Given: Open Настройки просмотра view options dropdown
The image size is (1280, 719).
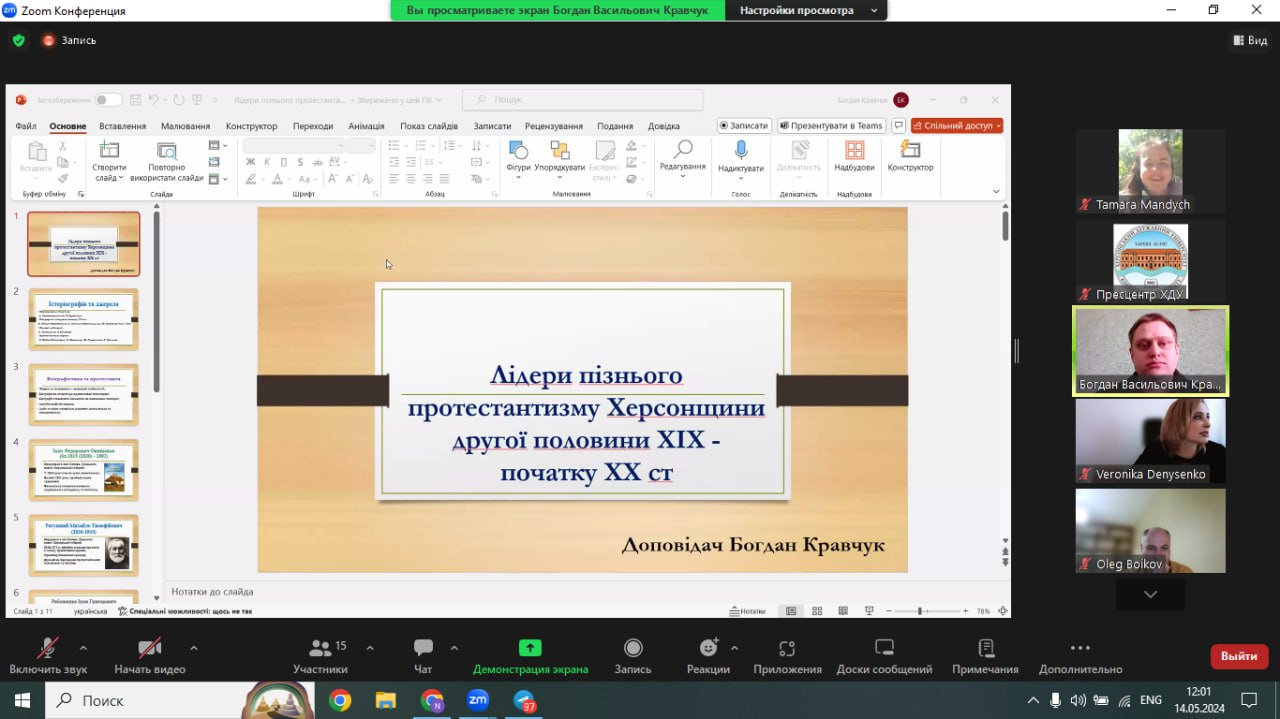Looking at the screenshot, I should (x=808, y=10).
